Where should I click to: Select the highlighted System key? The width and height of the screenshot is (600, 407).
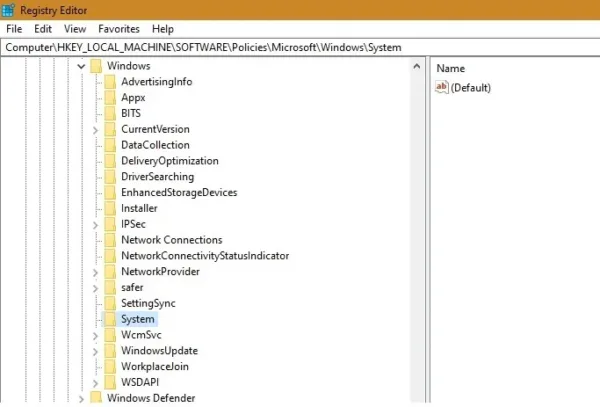(x=138, y=319)
